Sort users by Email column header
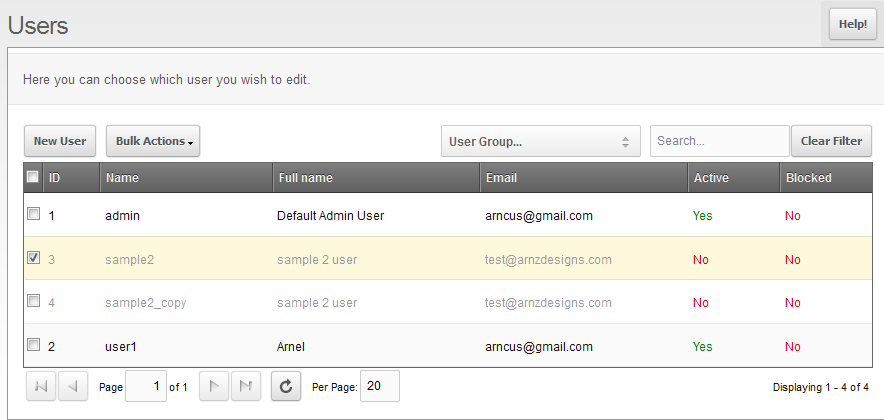884x420 pixels. click(x=501, y=178)
